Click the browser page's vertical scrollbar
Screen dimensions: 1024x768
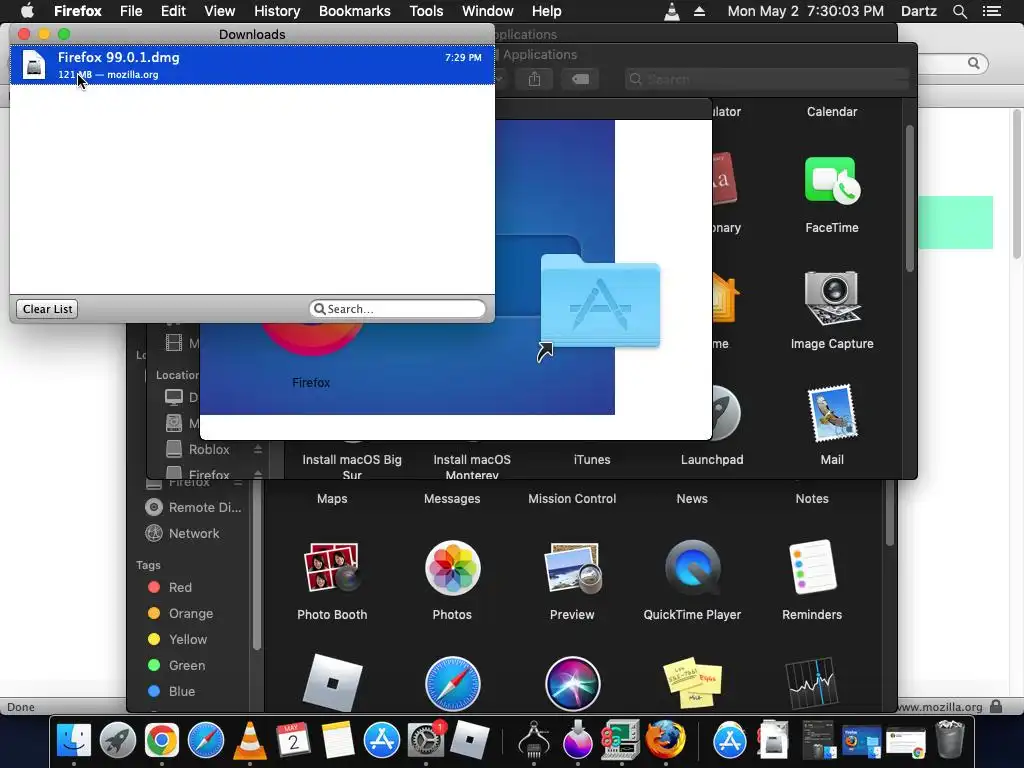pyautogui.click(x=1017, y=184)
